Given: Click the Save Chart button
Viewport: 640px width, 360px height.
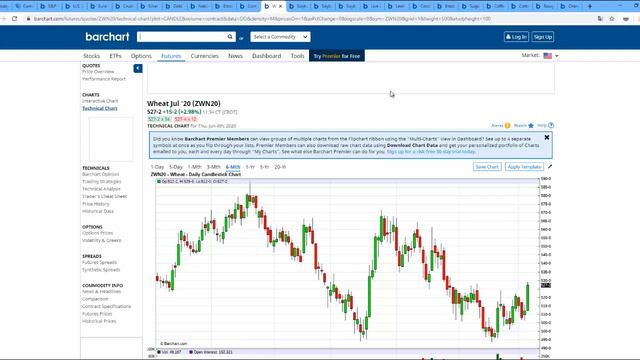Looking at the screenshot, I should (x=487, y=167).
